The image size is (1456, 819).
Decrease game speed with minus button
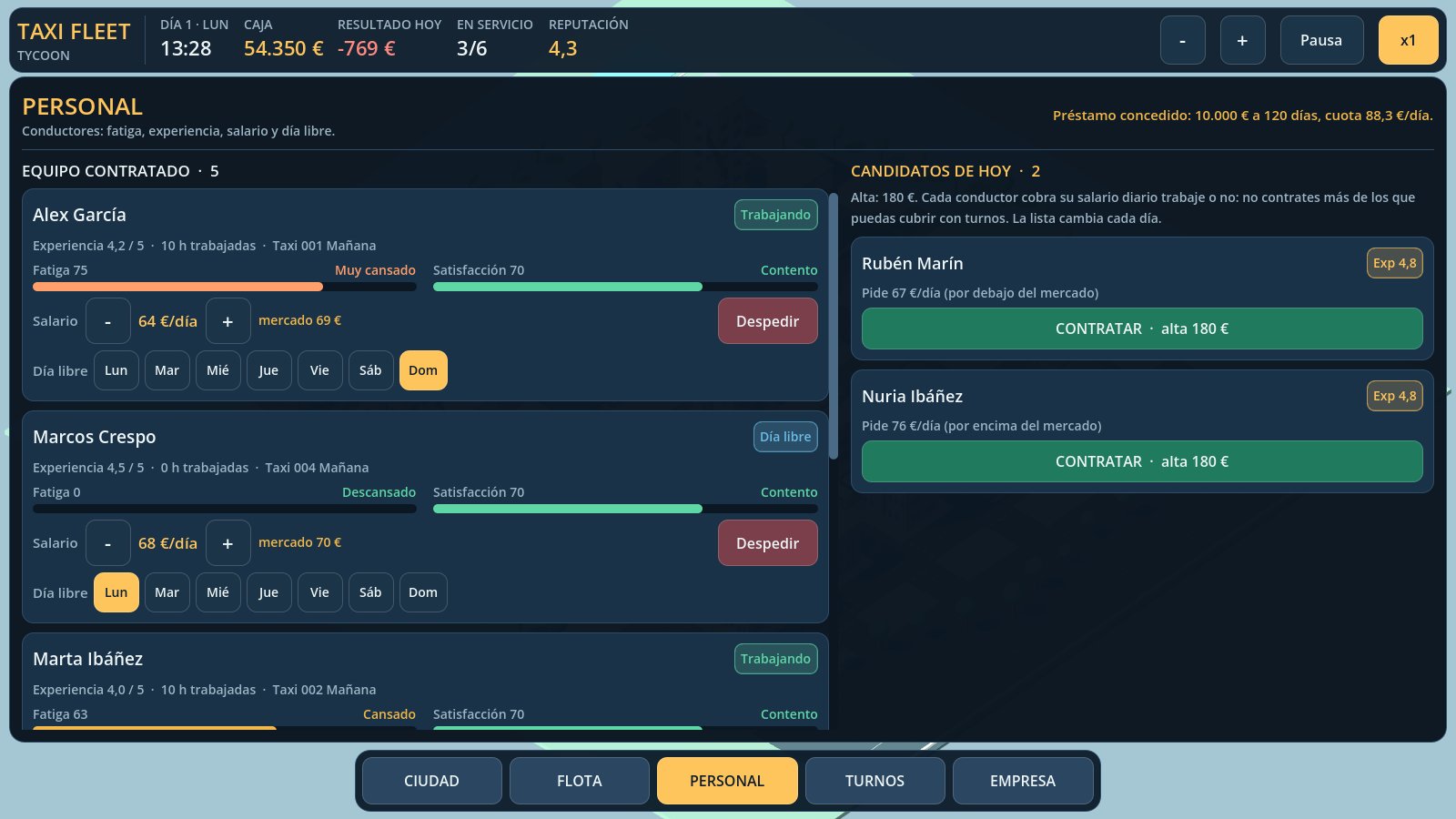[x=1182, y=40]
